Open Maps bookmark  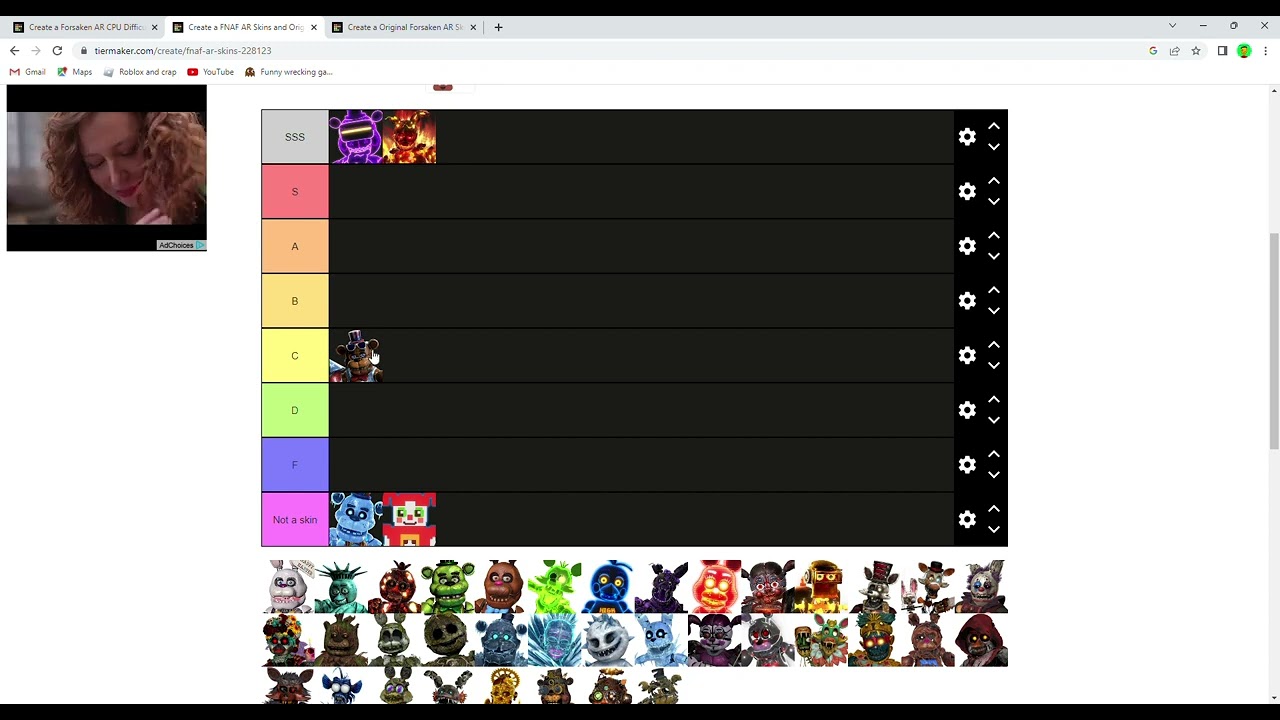pos(75,72)
